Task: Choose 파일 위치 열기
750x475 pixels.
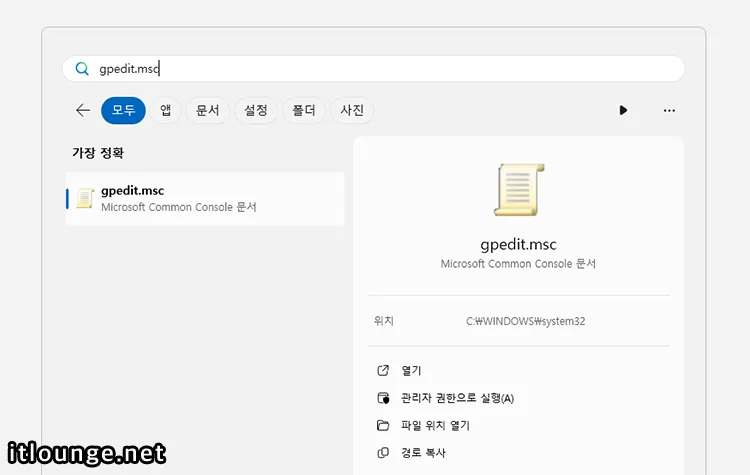Action: coord(435,425)
